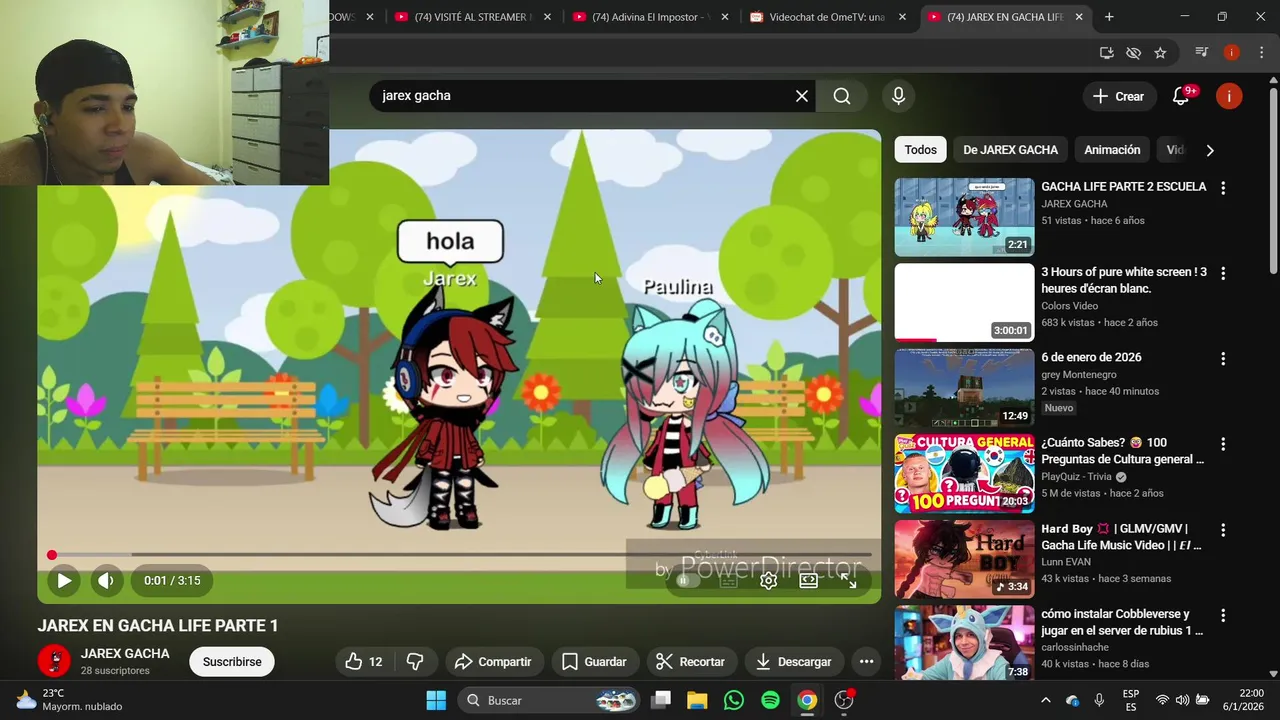Viewport: 1280px width, 720px height.
Task: Toggle the autoplay switch in the player
Action: click(x=685, y=580)
